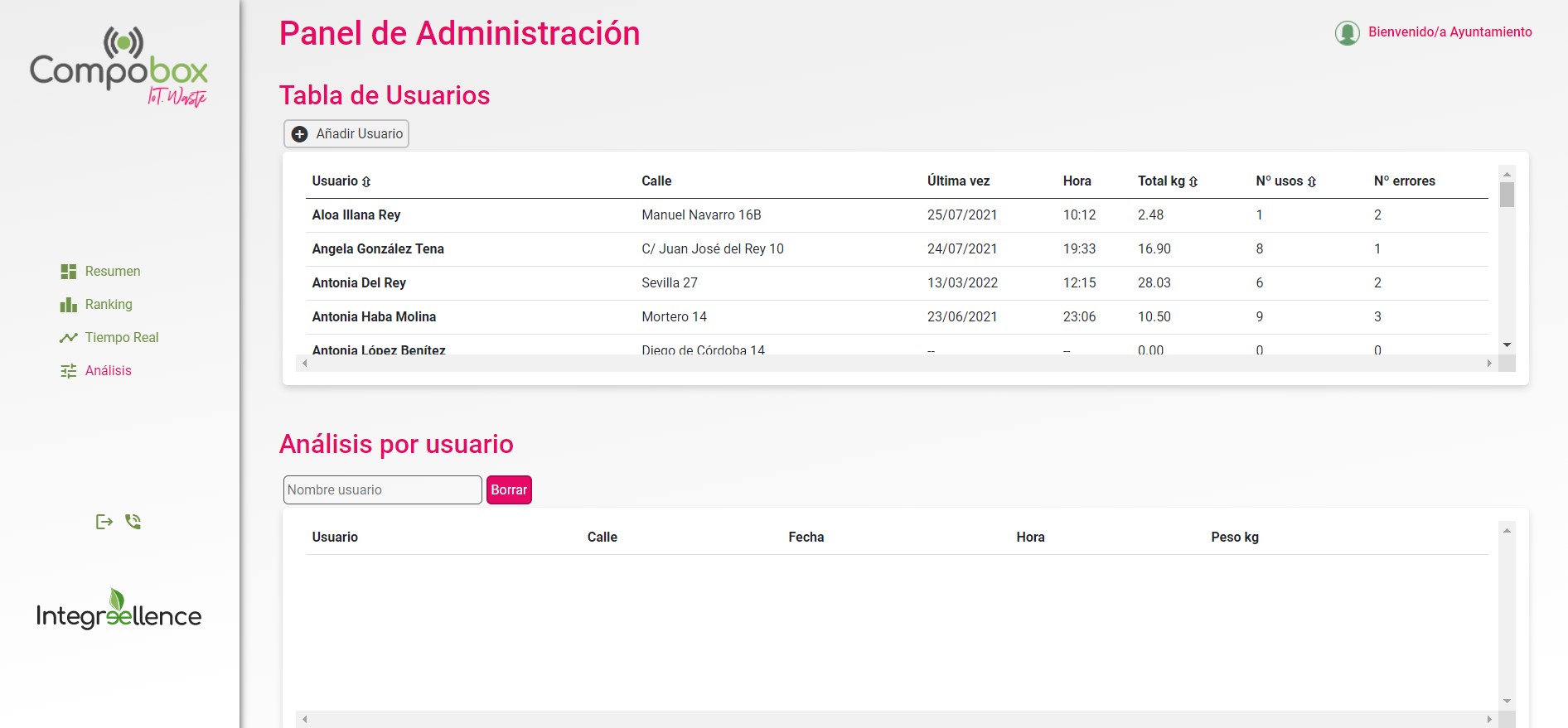The image size is (1568, 728).
Task: Open the Bienvenido/a Ayuntamiento link
Action: [1449, 32]
